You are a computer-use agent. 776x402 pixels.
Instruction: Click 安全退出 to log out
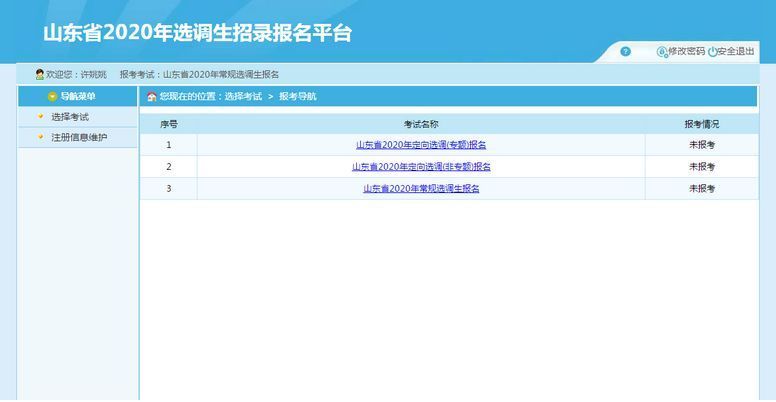click(x=736, y=51)
